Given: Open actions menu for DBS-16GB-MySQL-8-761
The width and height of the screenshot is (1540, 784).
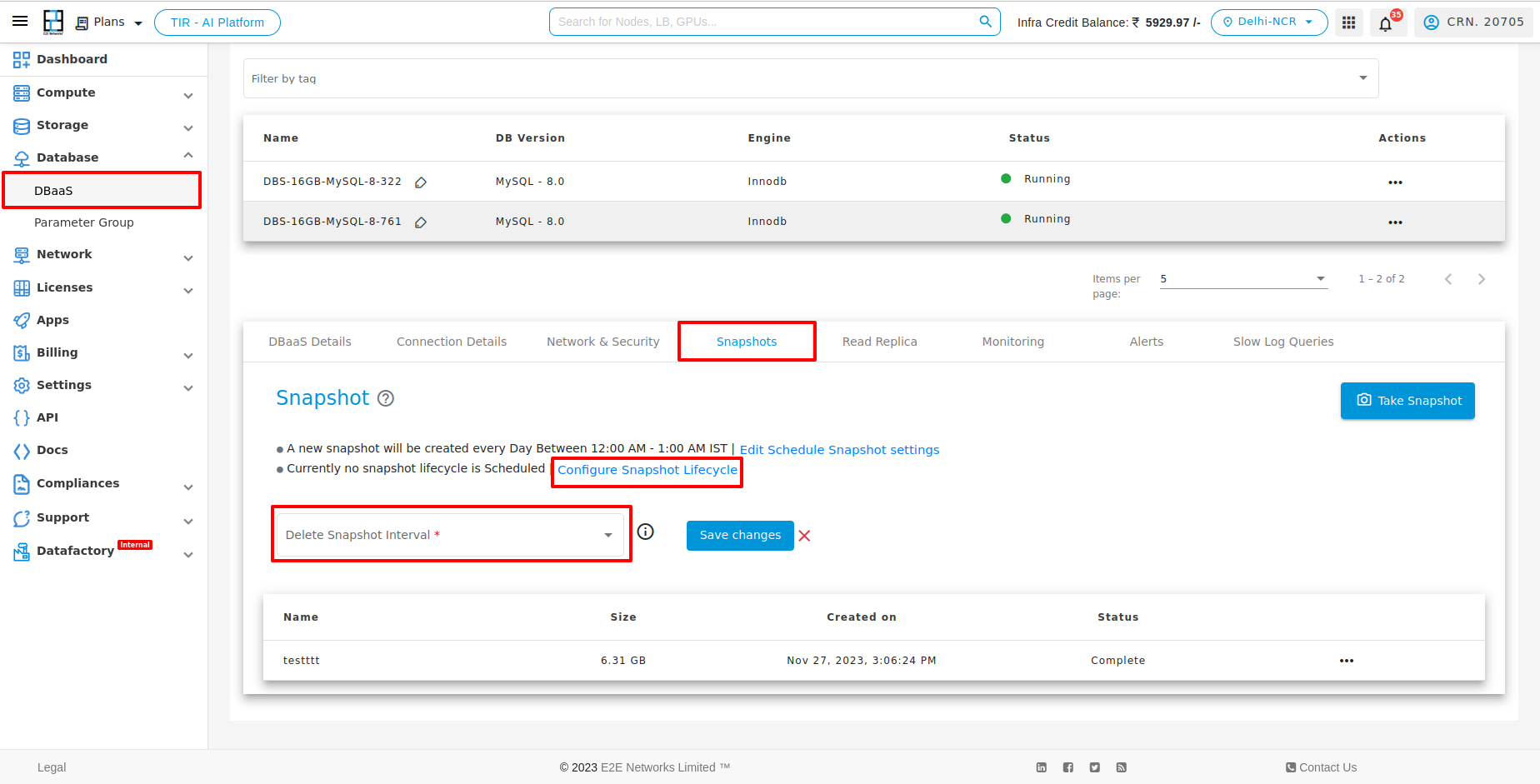Looking at the screenshot, I should 1395,222.
